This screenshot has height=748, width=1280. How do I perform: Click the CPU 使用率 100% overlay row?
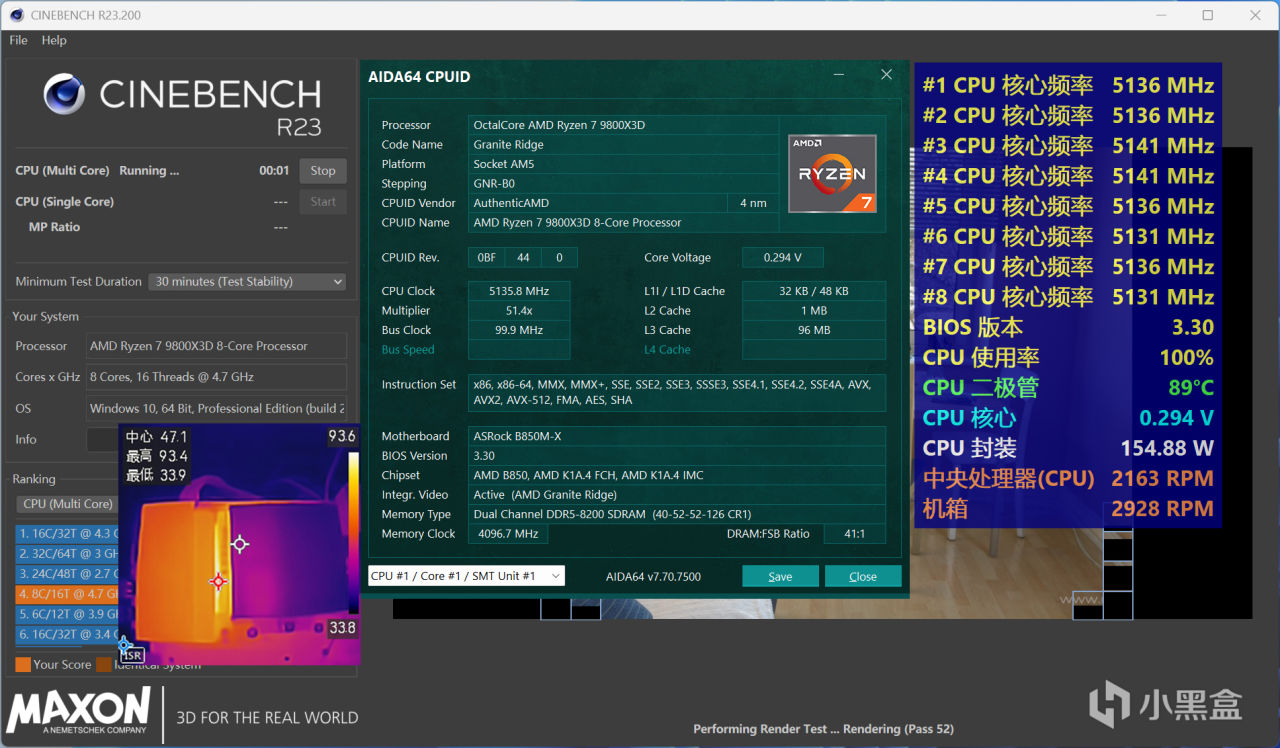pos(1068,358)
